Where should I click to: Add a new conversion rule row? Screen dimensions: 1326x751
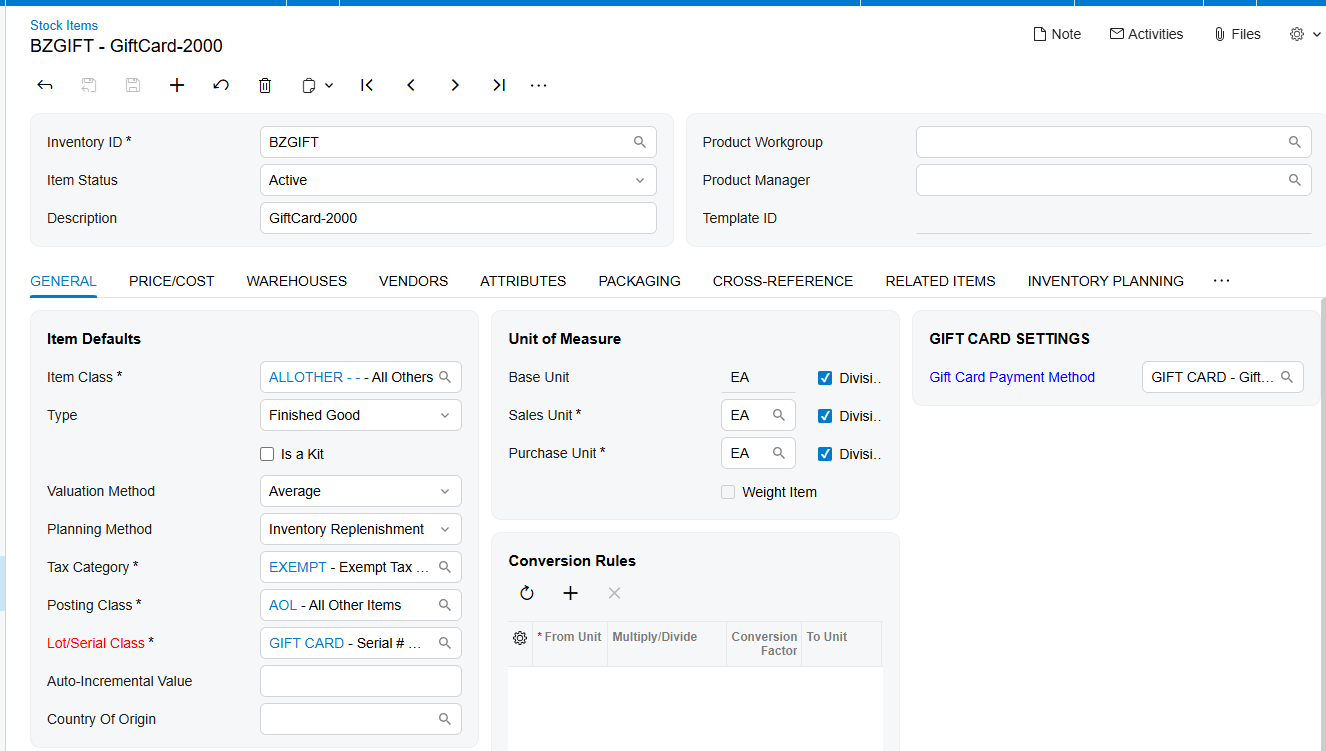[x=571, y=593]
